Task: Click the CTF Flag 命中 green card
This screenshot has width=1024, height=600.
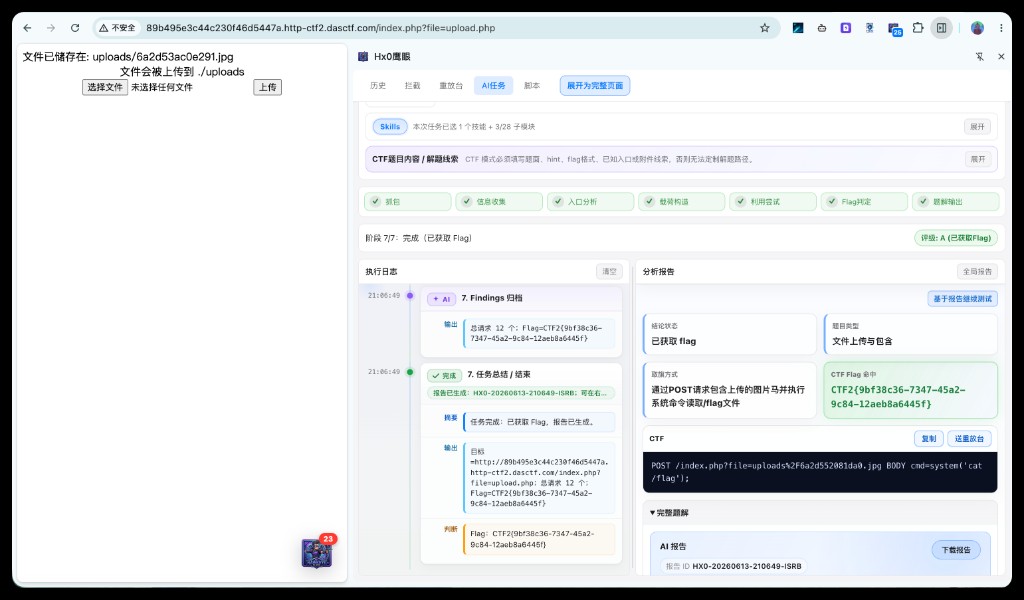Action: (910, 390)
